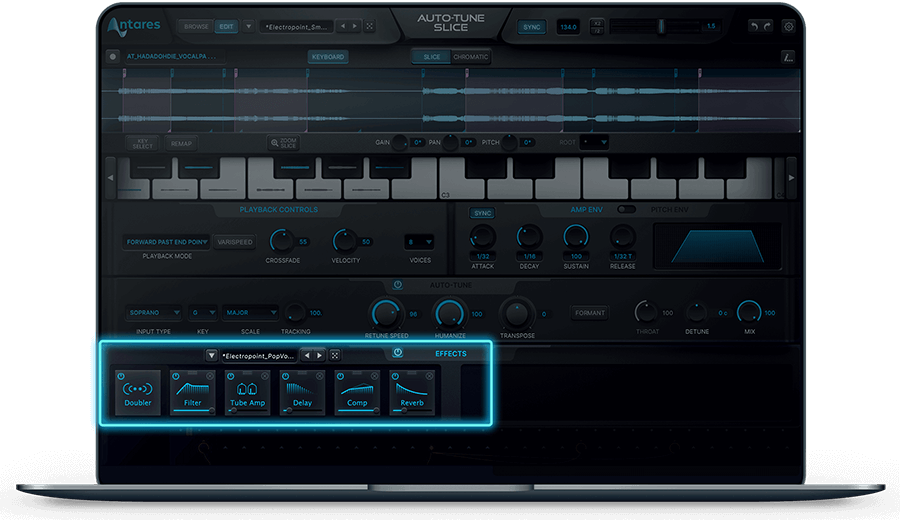Image resolution: width=900 pixels, height=520 pixels.
Task: Click the Filter effect amount slider
Action: pyautogui.click(x=192, y=410)
